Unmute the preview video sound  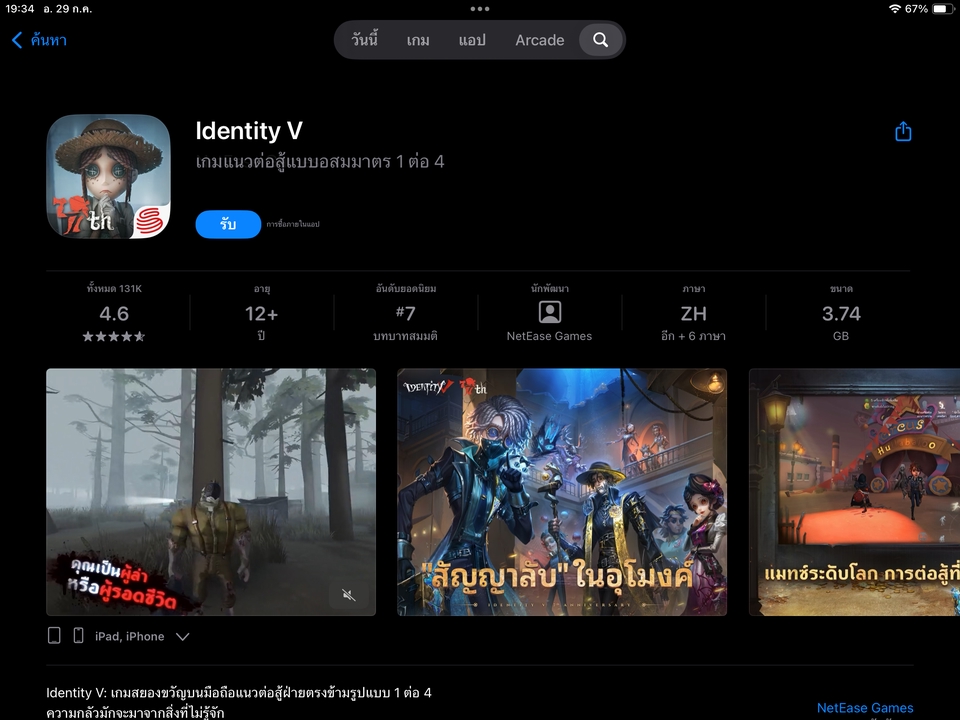(349, 595)
